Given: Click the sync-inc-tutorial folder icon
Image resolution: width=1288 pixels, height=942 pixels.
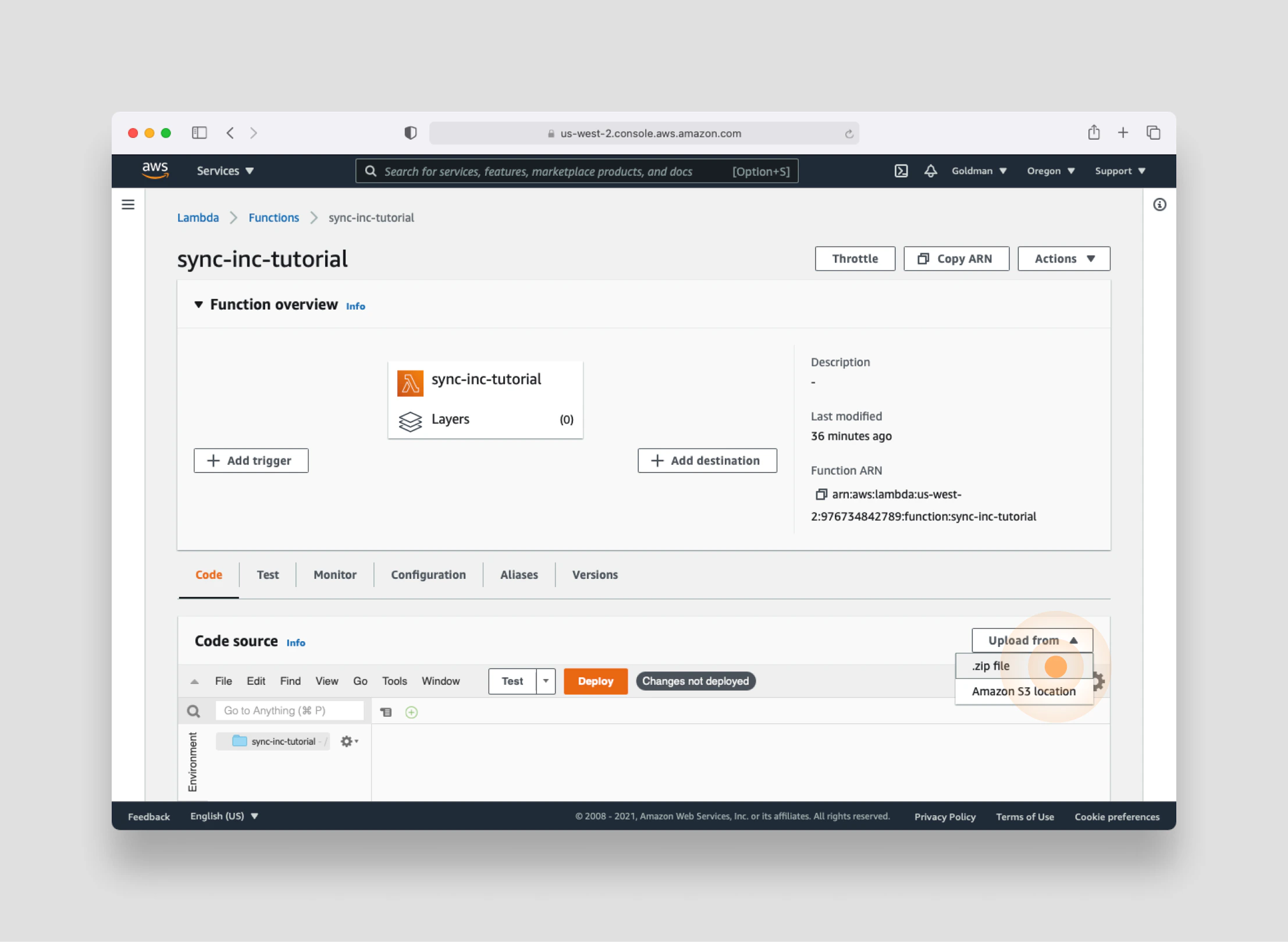Looking at the screenshot, I should 240,741.
